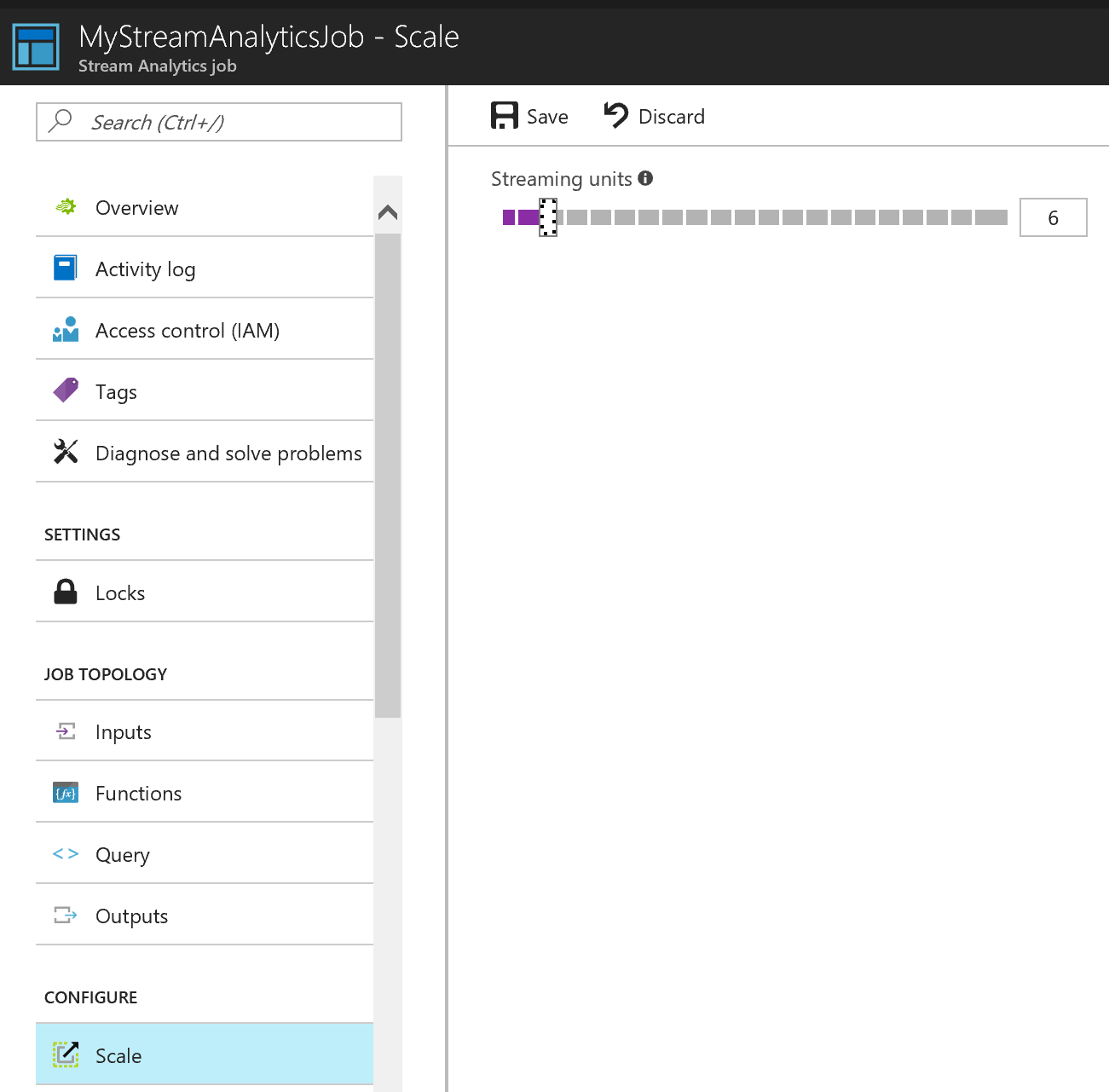Click the Discard undo arrow icon
The width and height of the screenshot is (1109, 1092).
click(x=615, y=115)
